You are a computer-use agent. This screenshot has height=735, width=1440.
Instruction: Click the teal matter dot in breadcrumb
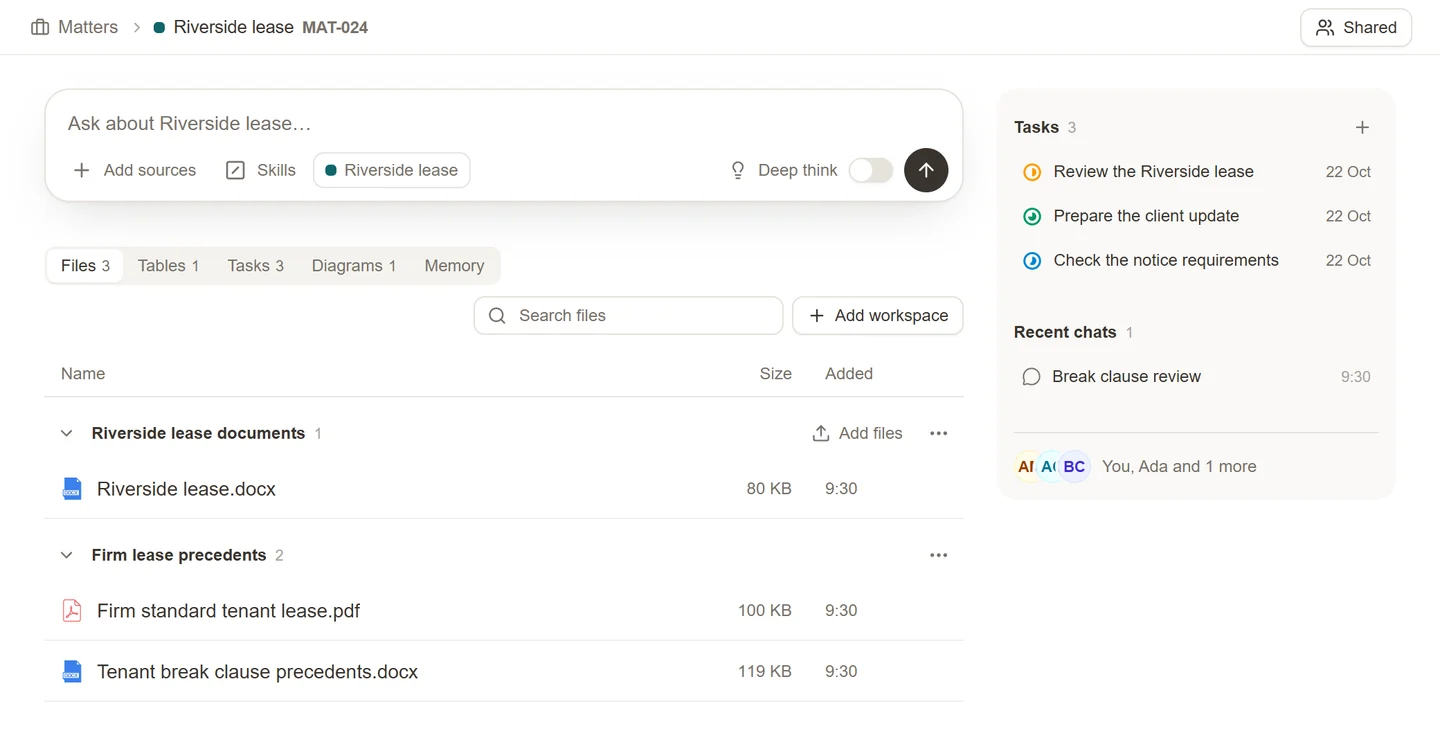[x=159, y=28]
